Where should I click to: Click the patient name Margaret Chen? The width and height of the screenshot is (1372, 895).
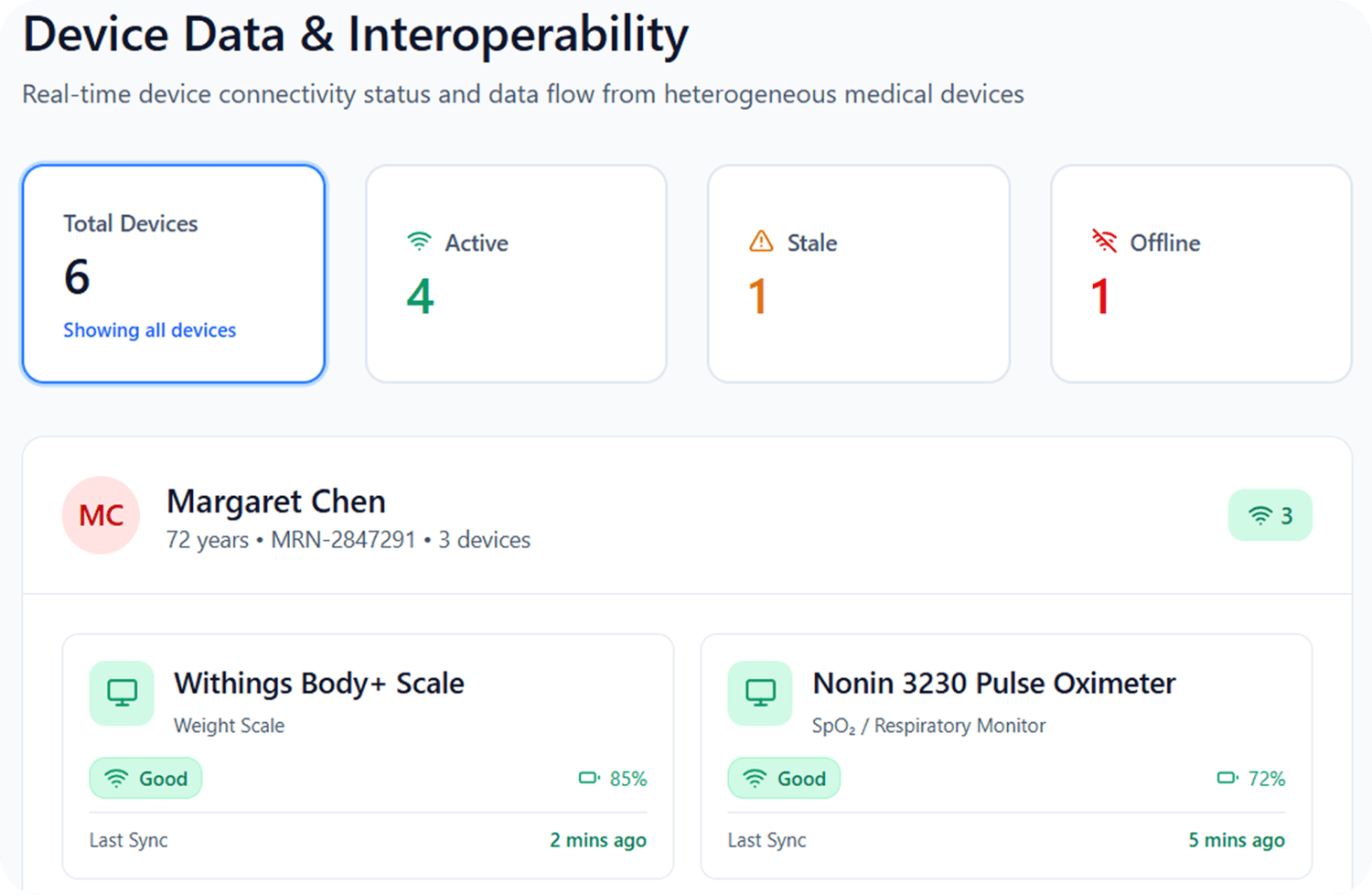pos(276,501)
